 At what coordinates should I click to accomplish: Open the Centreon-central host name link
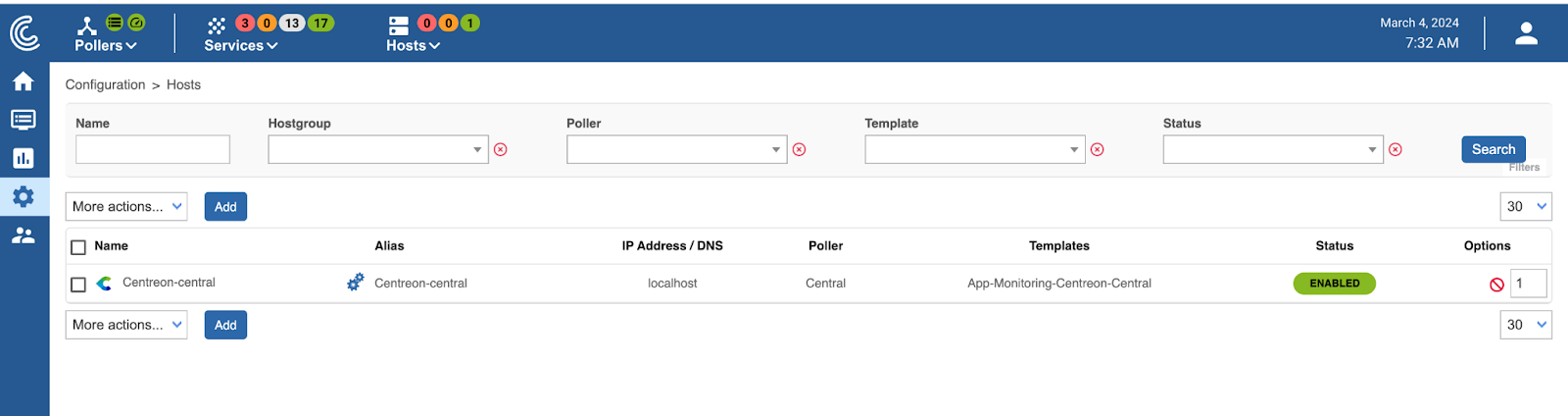pos(169,283)
